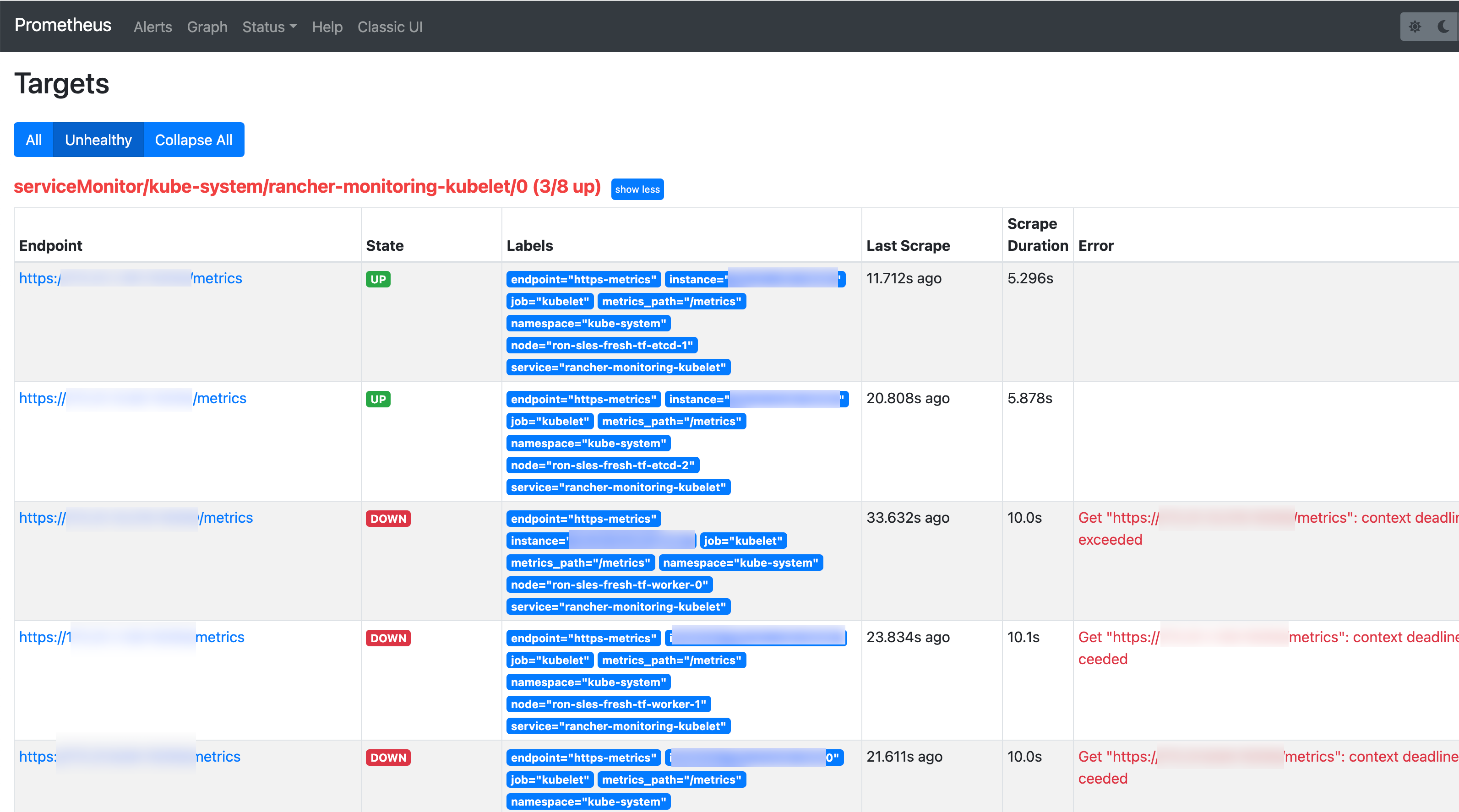Open the Alerts page
Screen dimensions: 1459x812
tap(152, 27)
